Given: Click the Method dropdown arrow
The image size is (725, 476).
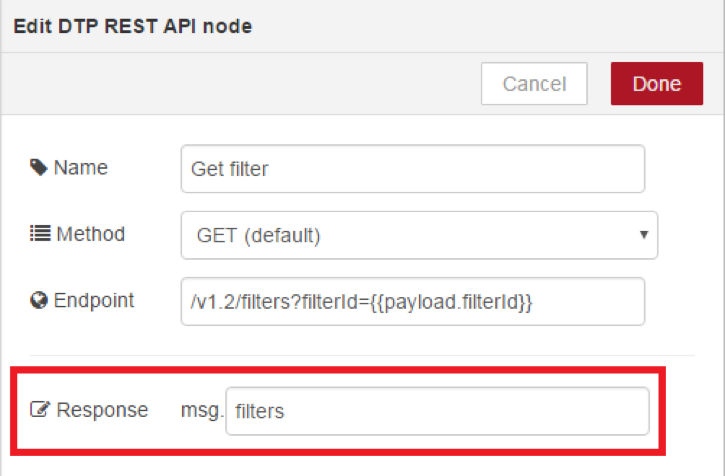Looking at the screenshot, I should 644,235.
